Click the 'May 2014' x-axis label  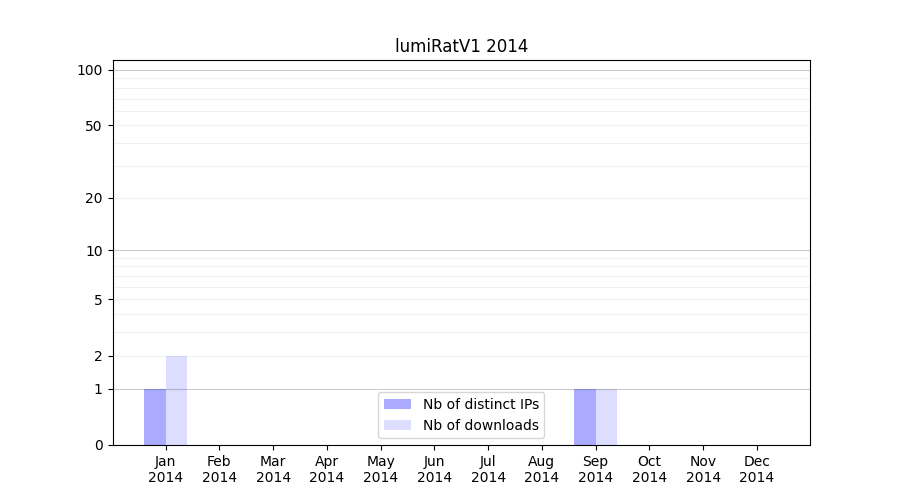[x=381, y=469]
